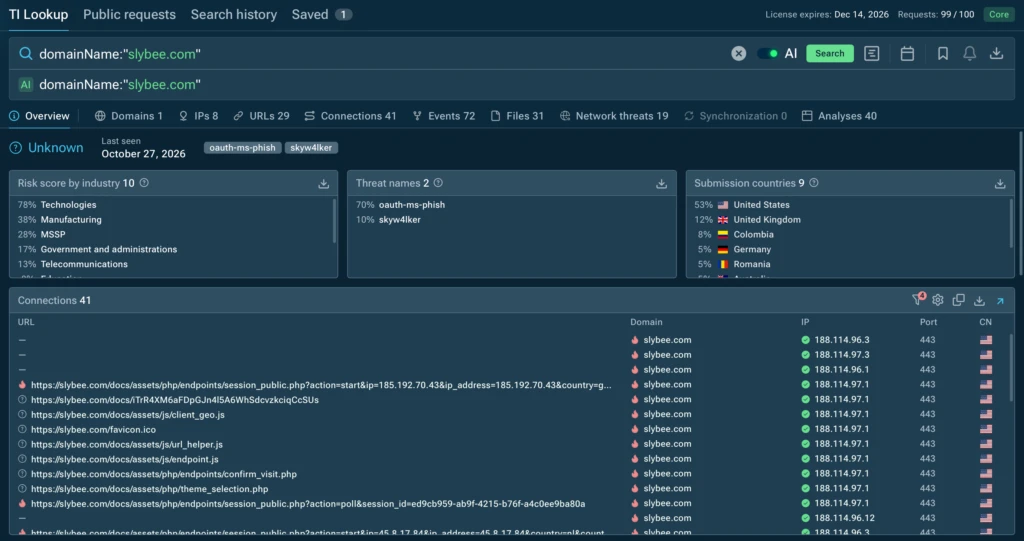Image resolution: width=1024 pixels, height=541 pixels.
Task: Open the Files 31 tab
Action: click(x=517, y=116)
